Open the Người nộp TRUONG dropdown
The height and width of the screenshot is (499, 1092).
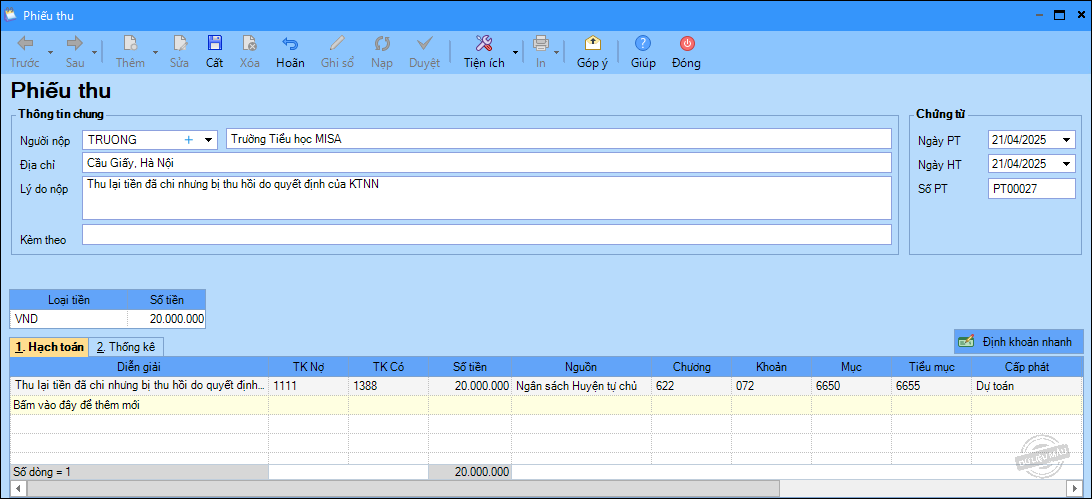tap(208, 140)
